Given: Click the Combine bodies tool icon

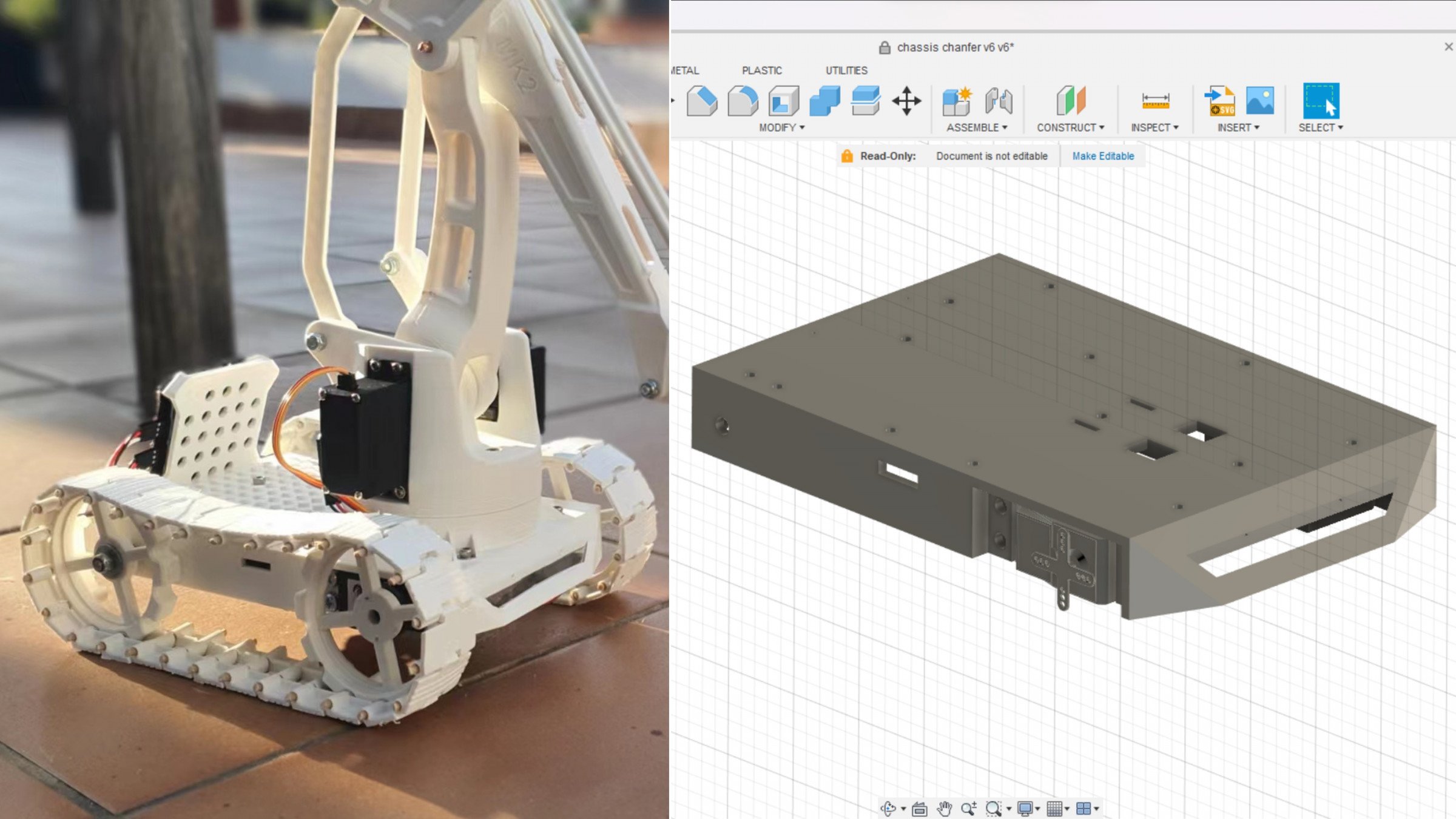Looking at the screenshot, I should coord(824,101).
